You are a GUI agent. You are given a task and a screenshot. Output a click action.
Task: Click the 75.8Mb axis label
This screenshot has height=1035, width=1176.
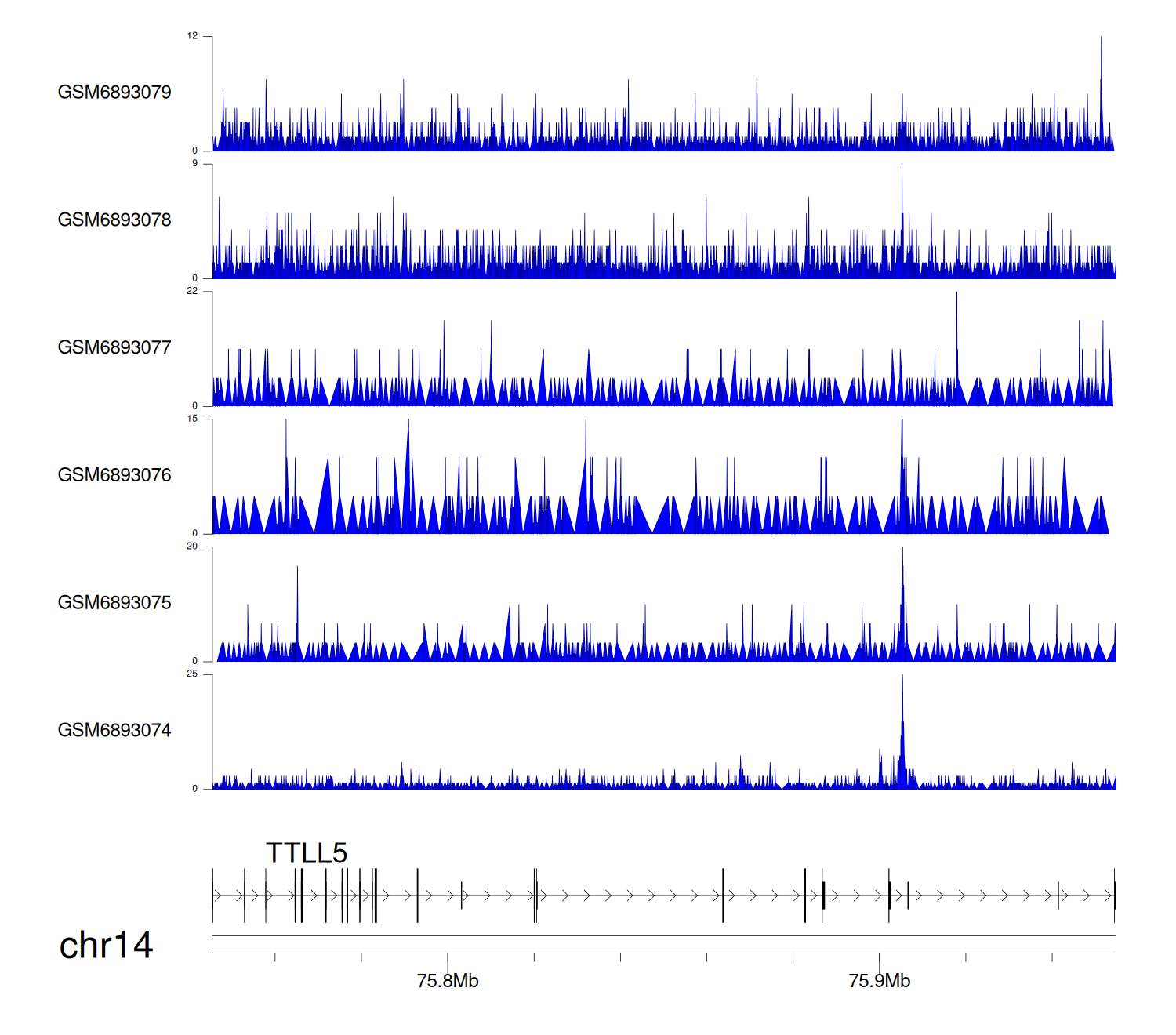coord(448,981)
